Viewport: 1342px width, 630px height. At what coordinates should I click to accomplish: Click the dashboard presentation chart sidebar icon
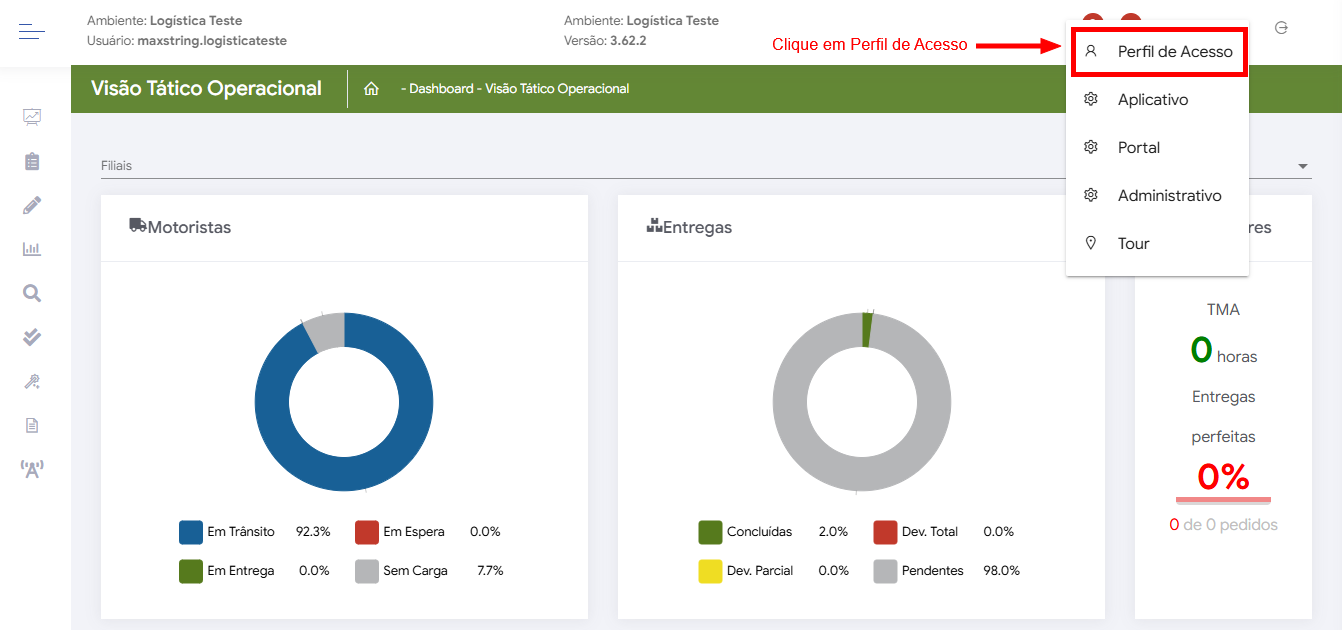coord(32,117)
